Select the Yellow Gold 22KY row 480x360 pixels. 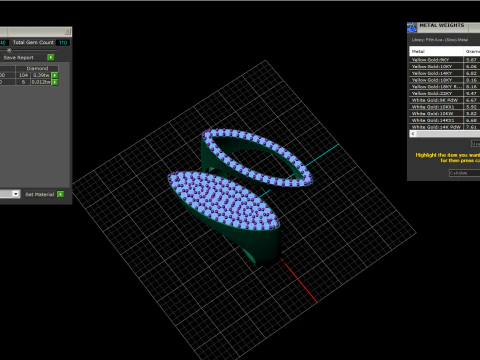(x=445, y=93)
